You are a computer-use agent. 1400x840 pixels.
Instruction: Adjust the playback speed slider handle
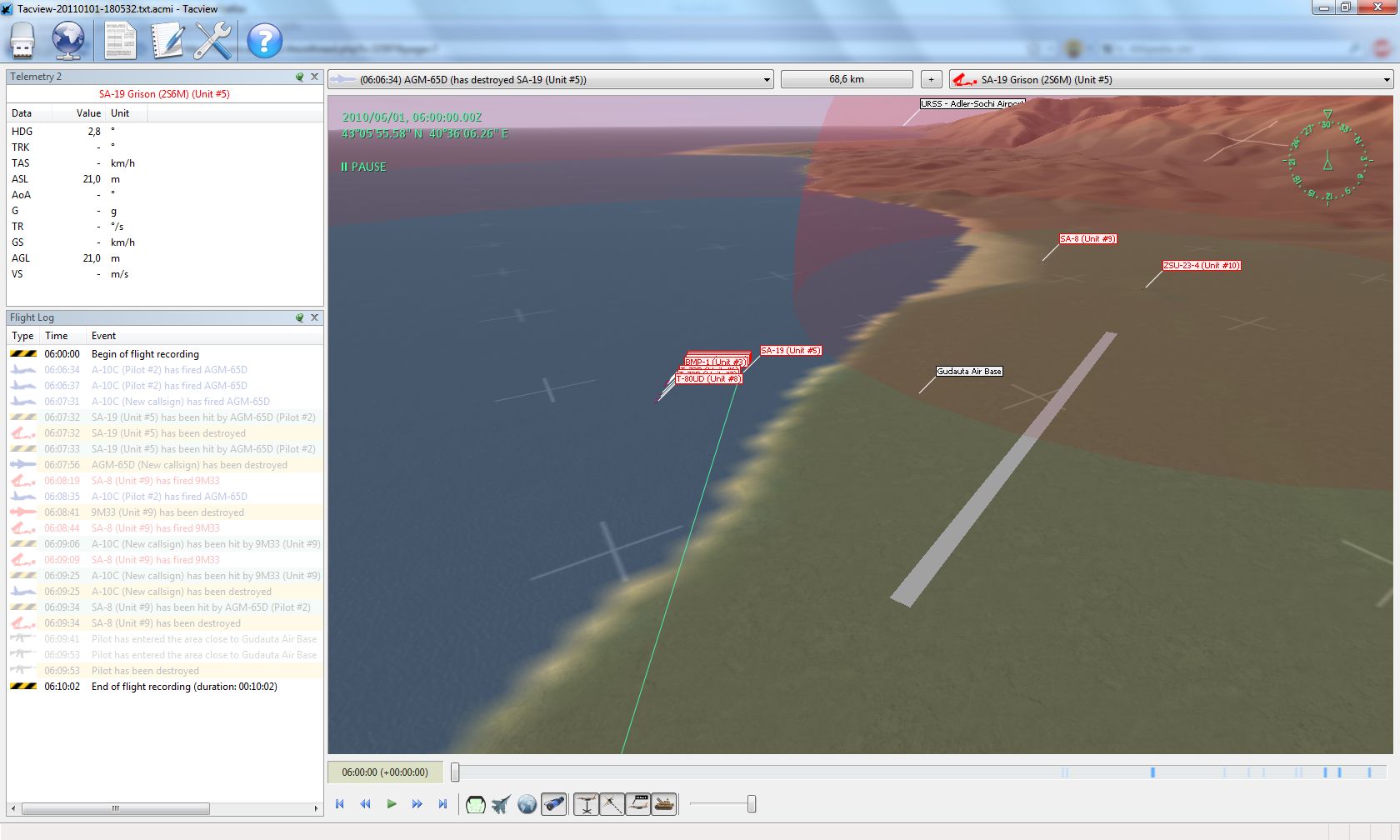pos(752,803)
